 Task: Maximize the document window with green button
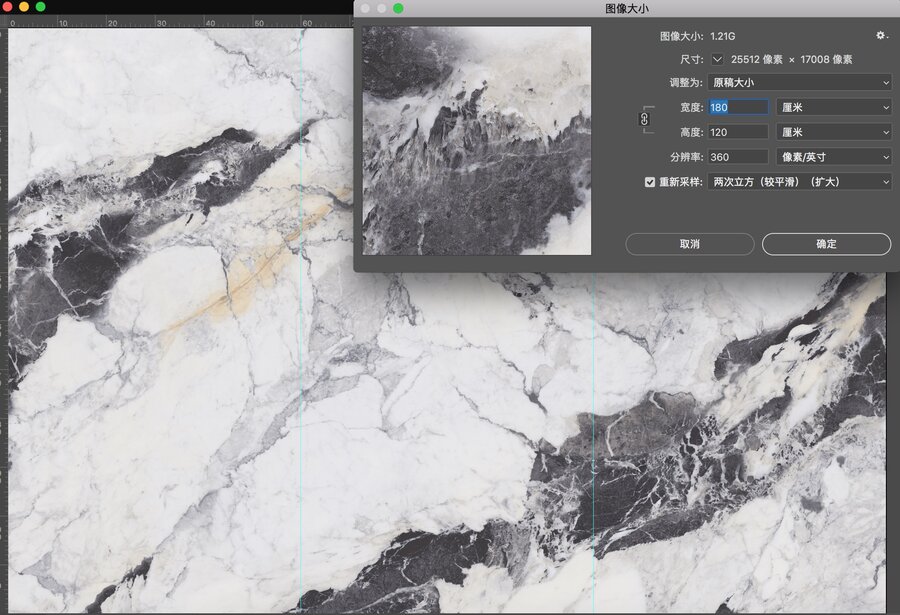pyautogui.click(x=40, y=7)
